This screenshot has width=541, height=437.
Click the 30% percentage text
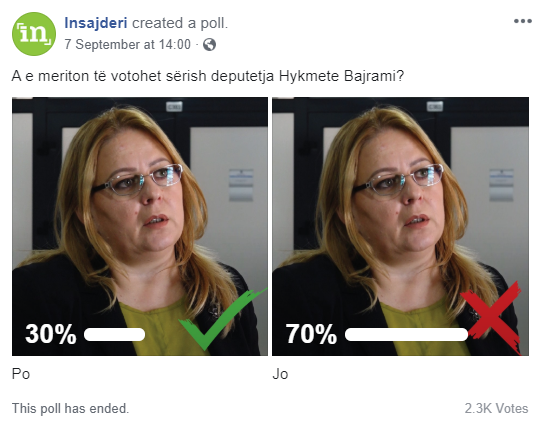51,334
